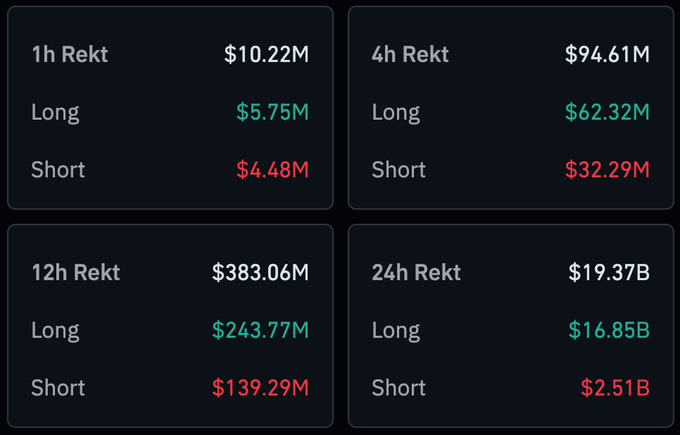Click the 12h long $243.77M amount
The height and width of the screenshot is (435, 680).
[260, 330]
